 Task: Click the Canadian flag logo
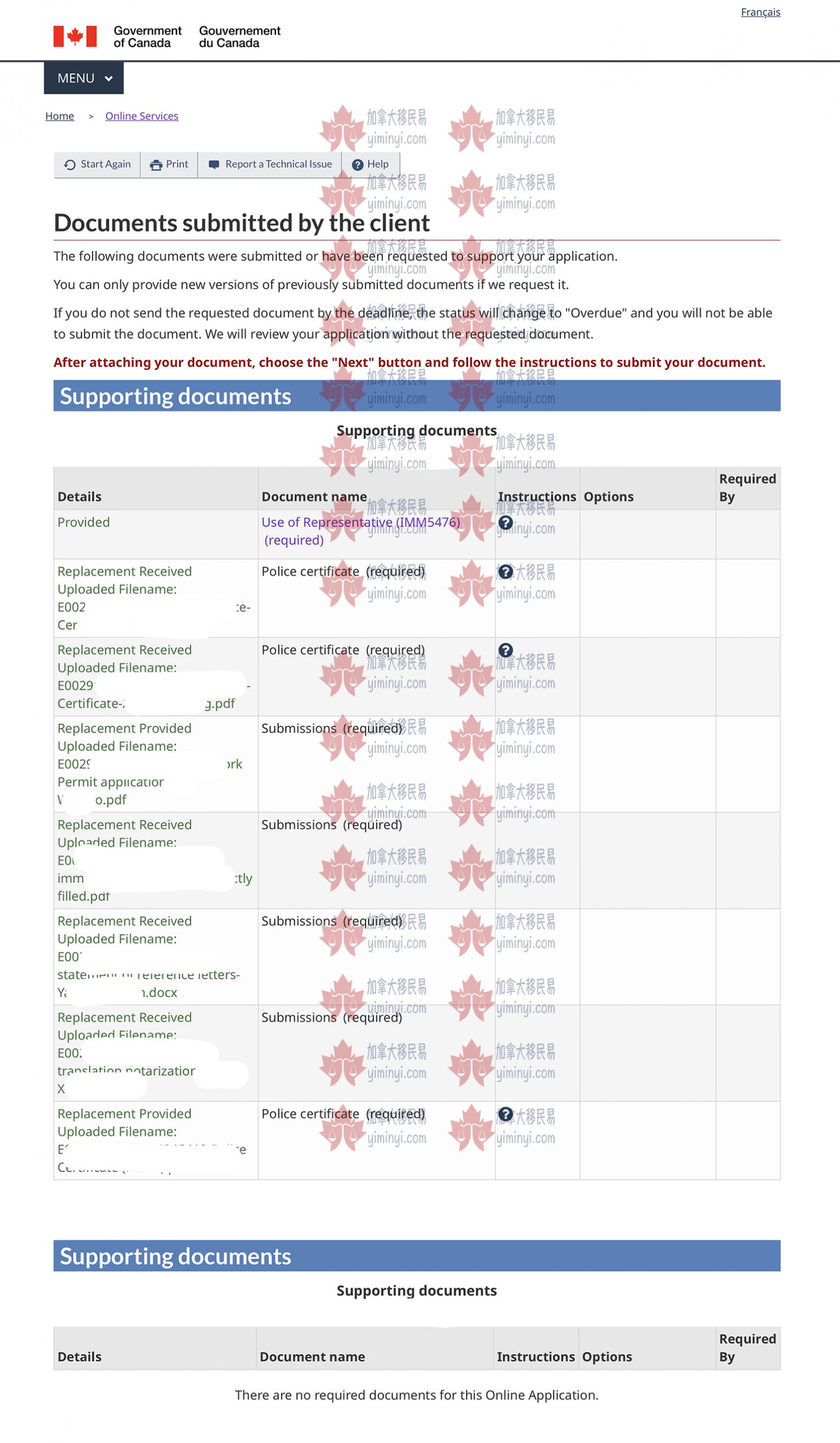coord(75,37)
